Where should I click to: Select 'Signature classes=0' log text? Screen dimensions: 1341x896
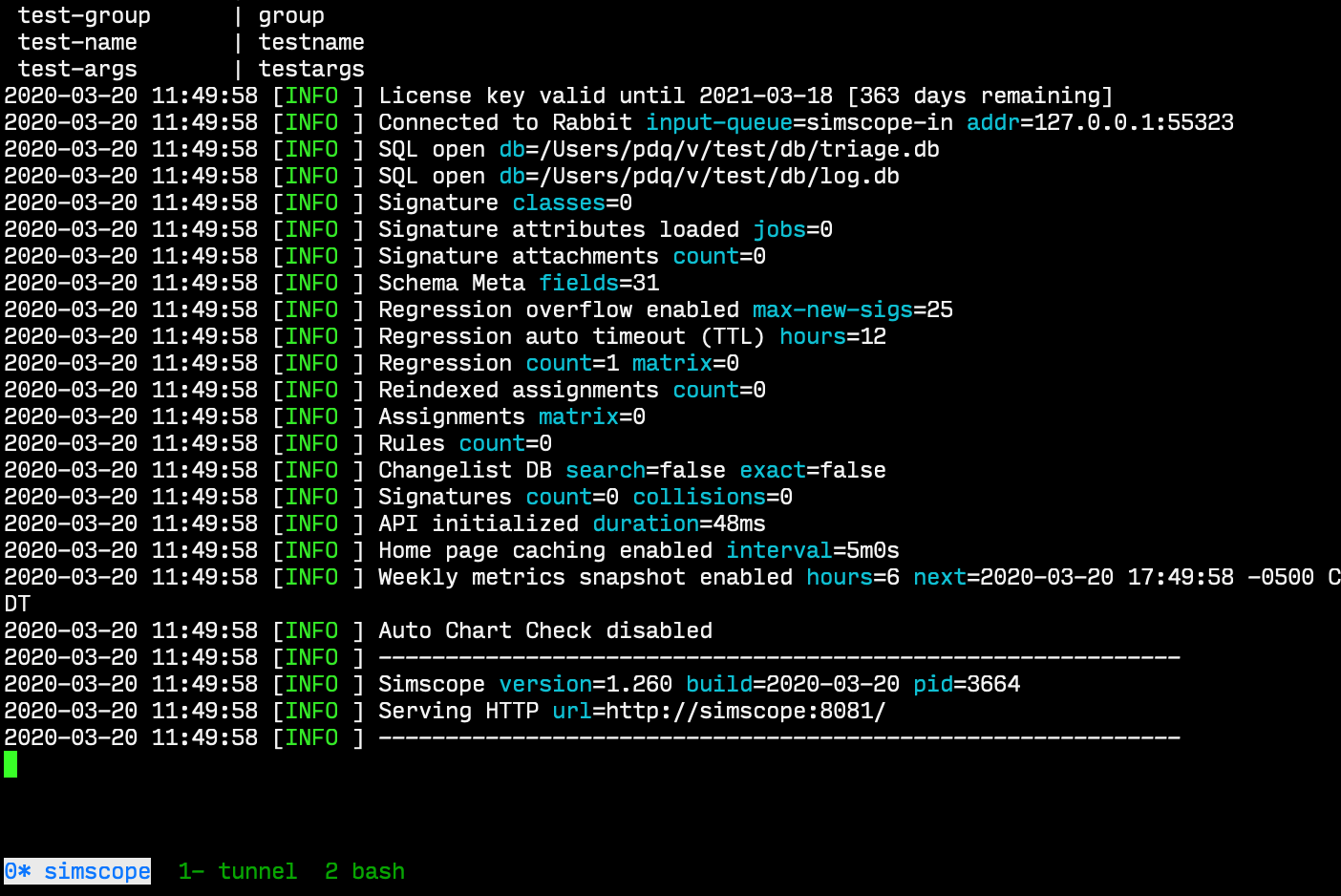point(505,203)
